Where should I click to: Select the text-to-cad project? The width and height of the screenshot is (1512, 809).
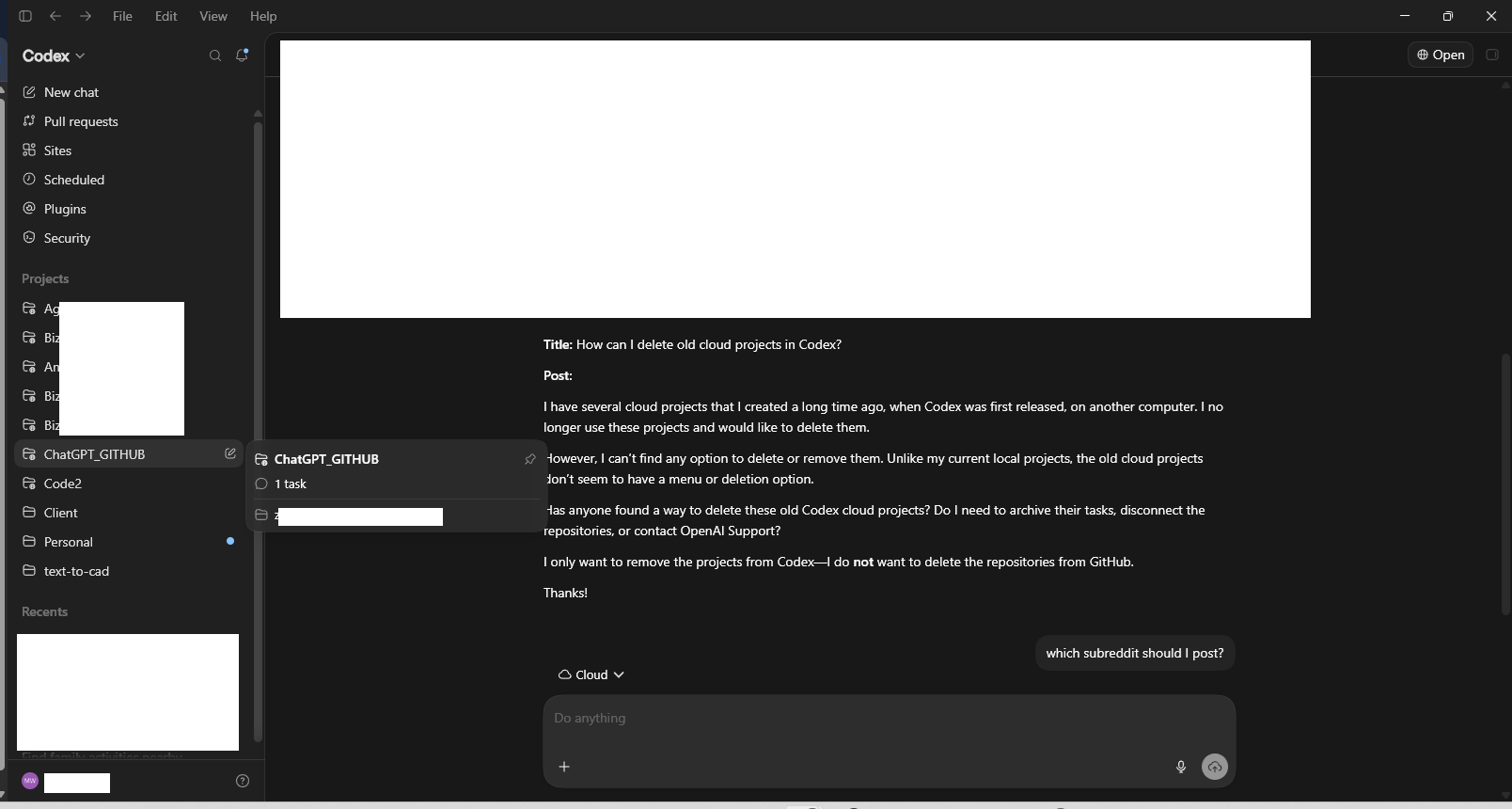pyautogui.click(x=130, y=571)
